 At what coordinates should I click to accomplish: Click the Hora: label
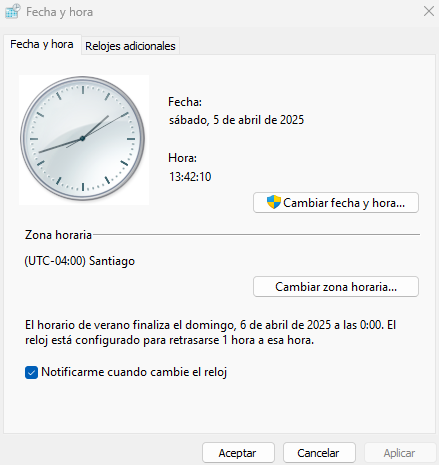(x=182, y=158)
